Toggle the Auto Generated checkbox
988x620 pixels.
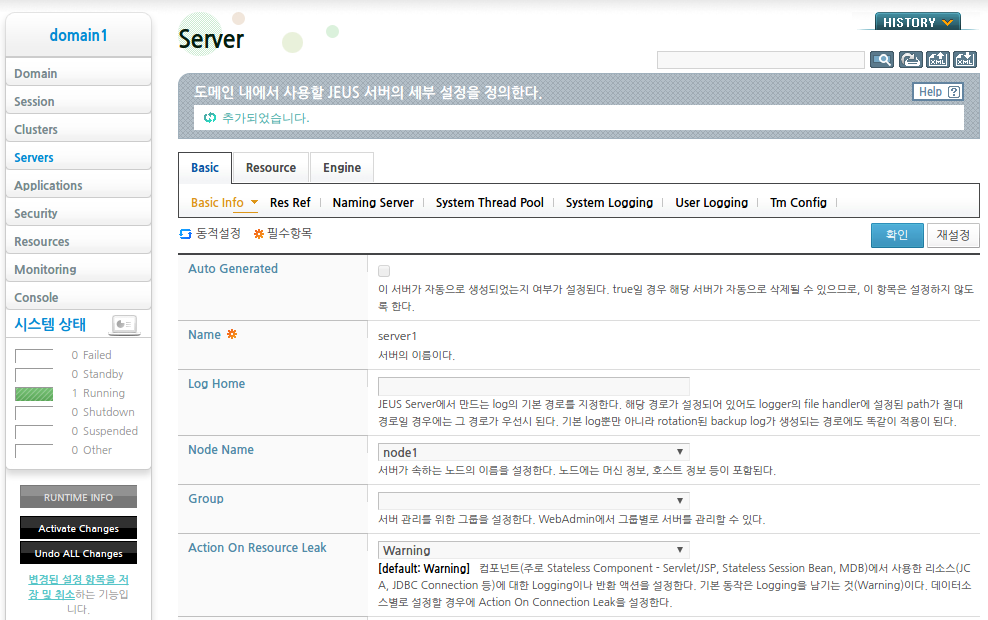(384, 271)
